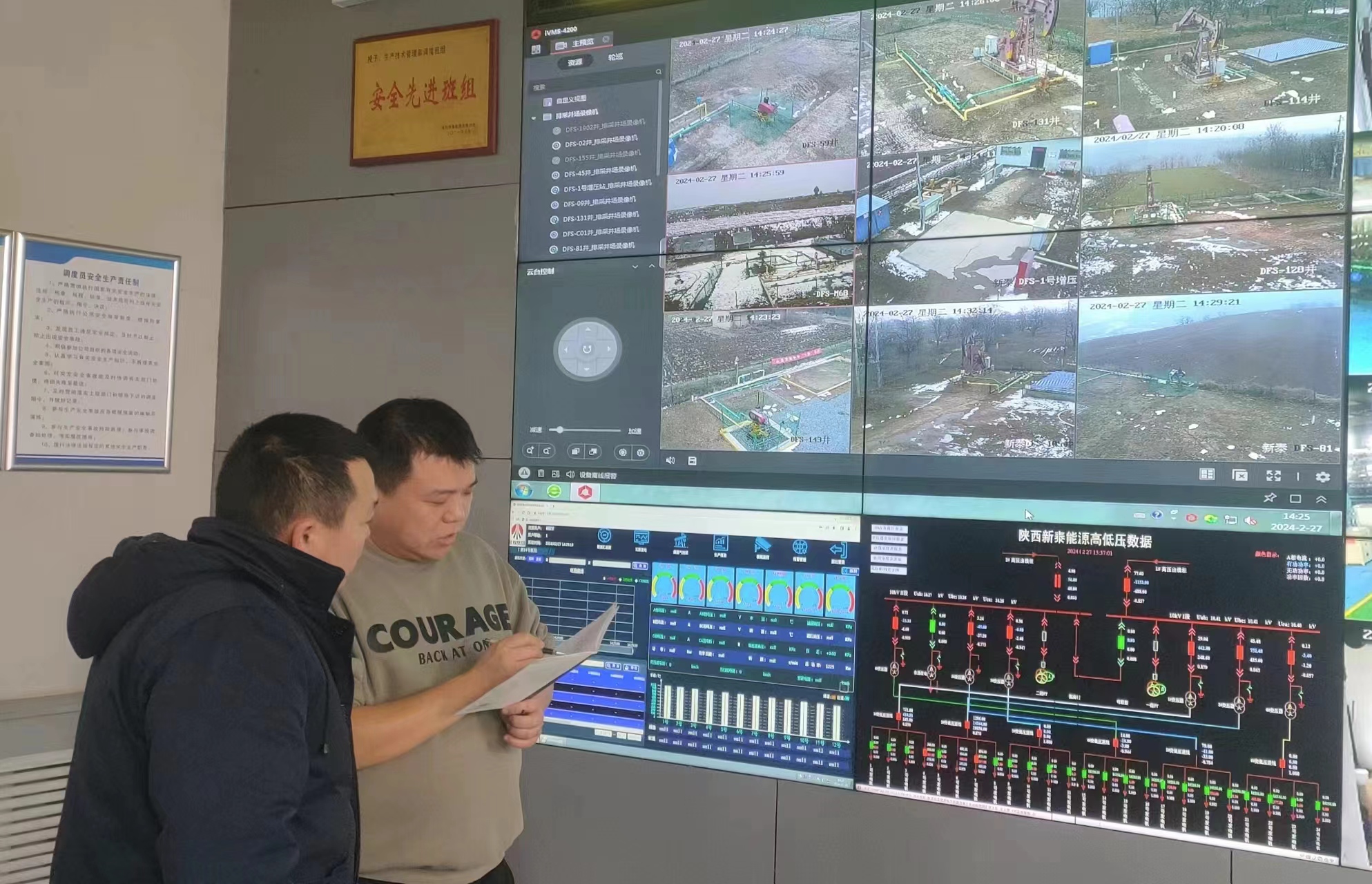Click trash icon to clear alarm list
This screenshot has height=884, width=1372.
click(541, 474)
